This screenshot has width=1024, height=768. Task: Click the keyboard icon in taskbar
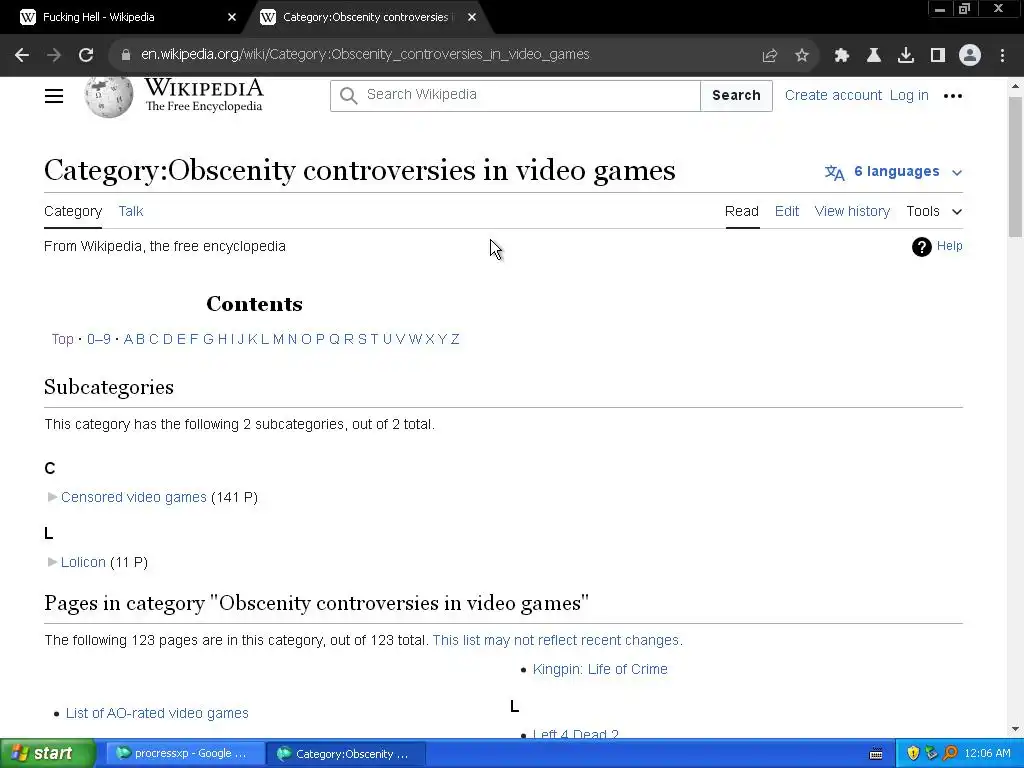876,754
